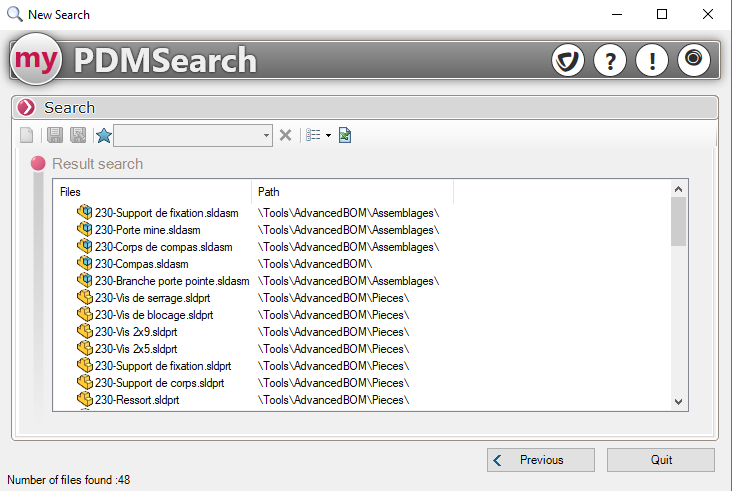
Task: Sort results by the Path column header
Action: coord(352,191)
